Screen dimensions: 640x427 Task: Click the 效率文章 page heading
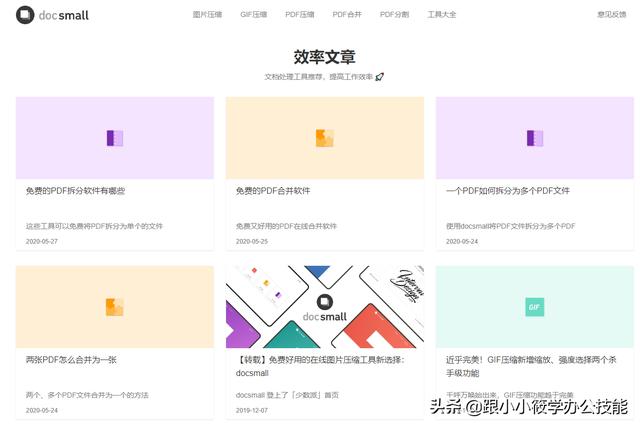324,57
